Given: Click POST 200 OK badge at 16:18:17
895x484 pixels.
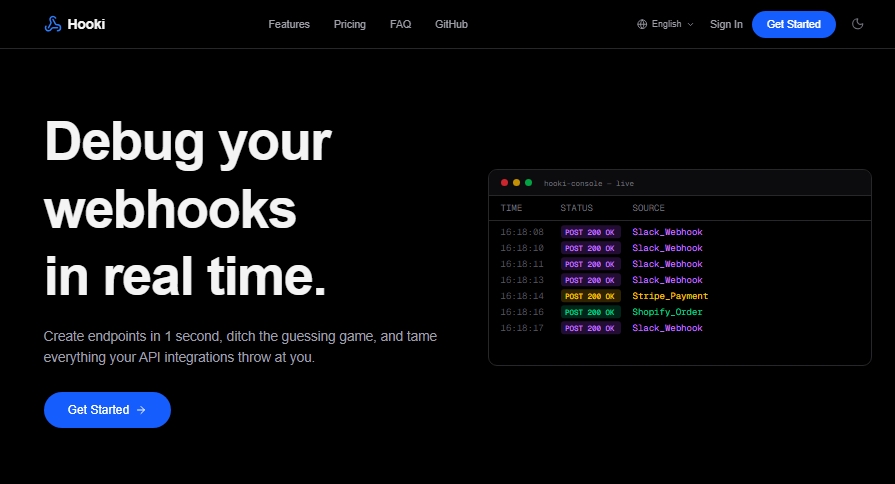Looking at the screenshot, I should (590, 328).
